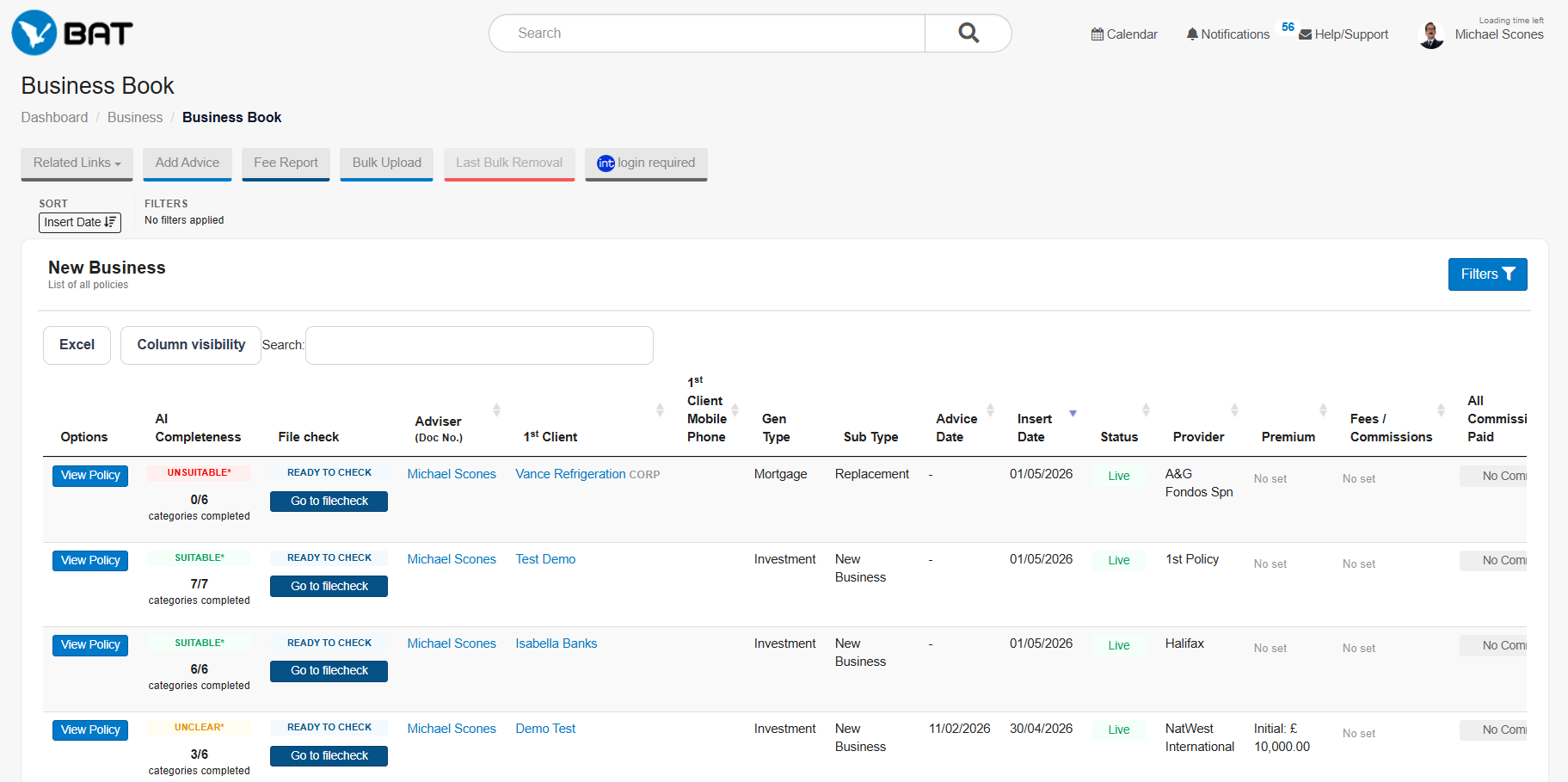The width and height of the screenshot is (1568, 782).
Task: Click notification count 56
Action: 1288,27
